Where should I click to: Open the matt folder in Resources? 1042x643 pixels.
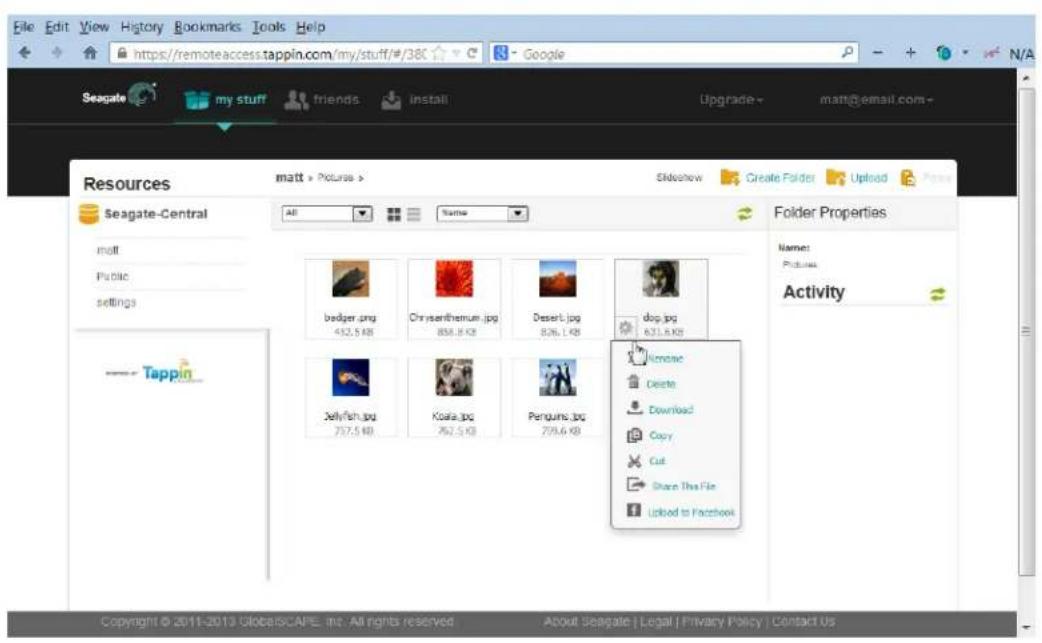(108, 250)
